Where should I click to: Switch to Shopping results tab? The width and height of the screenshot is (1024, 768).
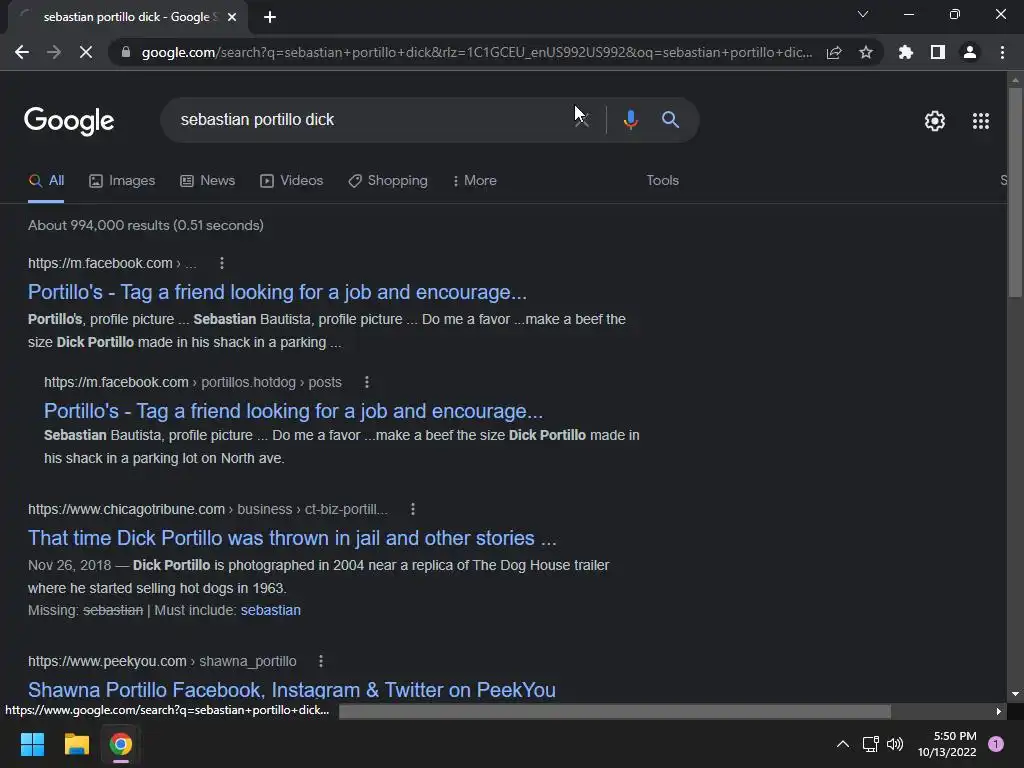(388, 181)
